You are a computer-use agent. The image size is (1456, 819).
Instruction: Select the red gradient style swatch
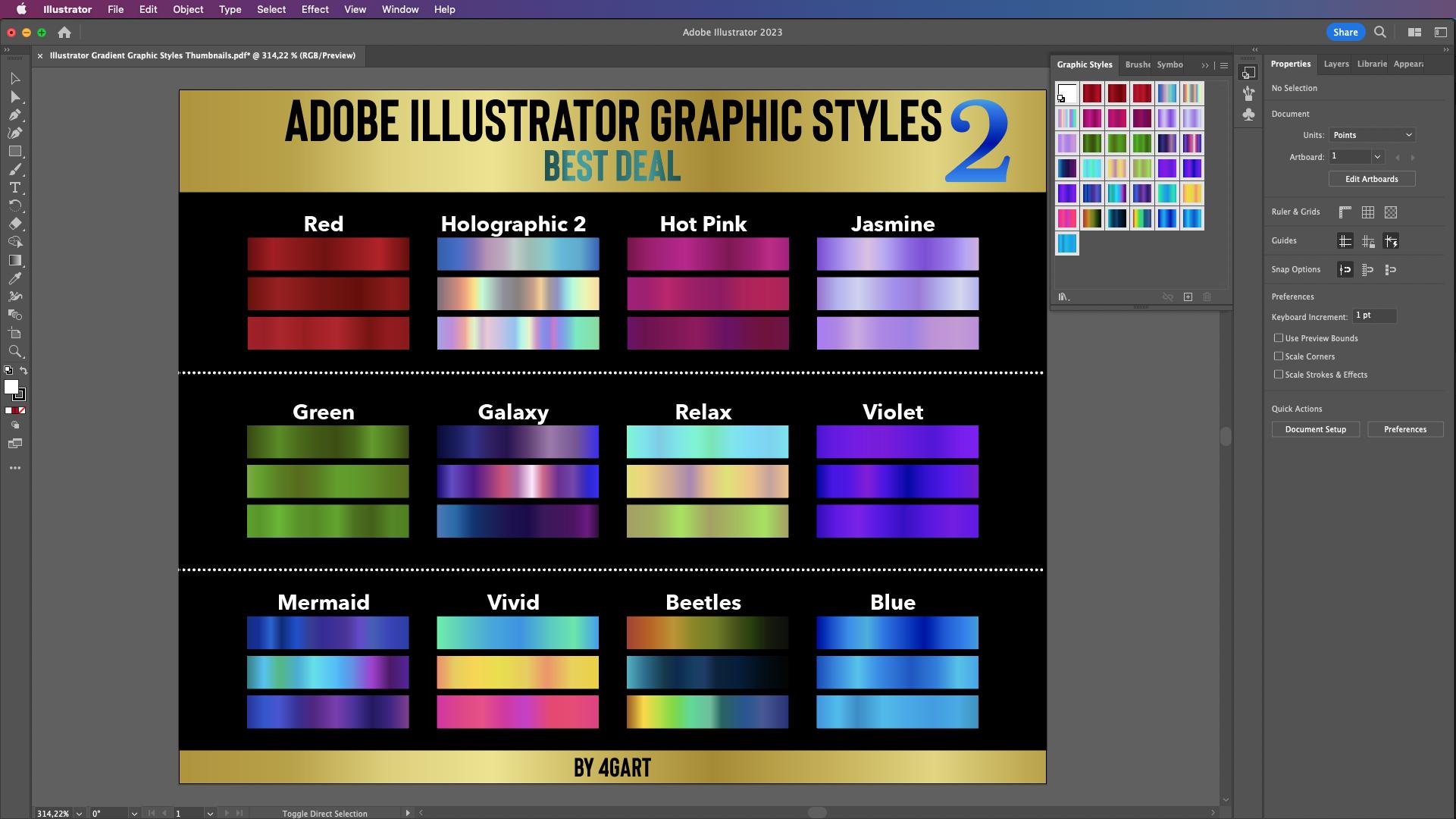pos(1091,93)
